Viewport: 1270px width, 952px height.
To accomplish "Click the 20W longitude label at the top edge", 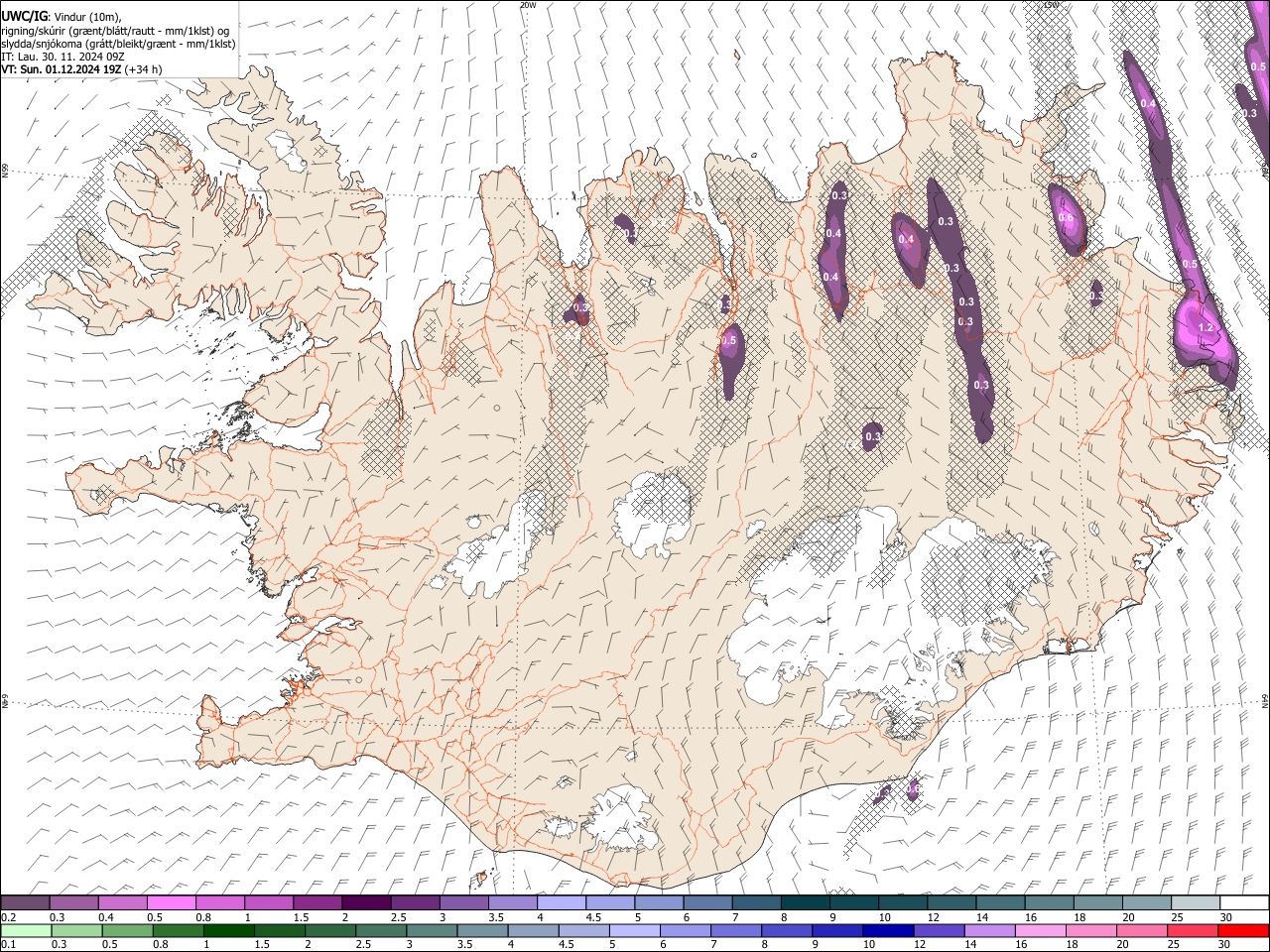I will click(528, 5).
